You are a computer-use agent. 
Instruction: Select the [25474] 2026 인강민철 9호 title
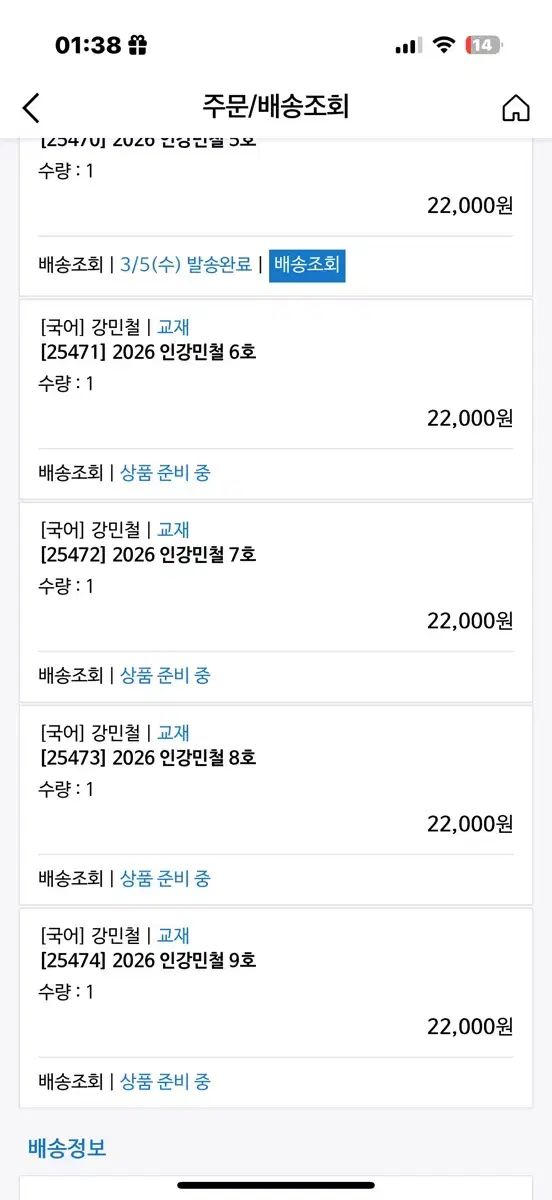tap(147, 960)
